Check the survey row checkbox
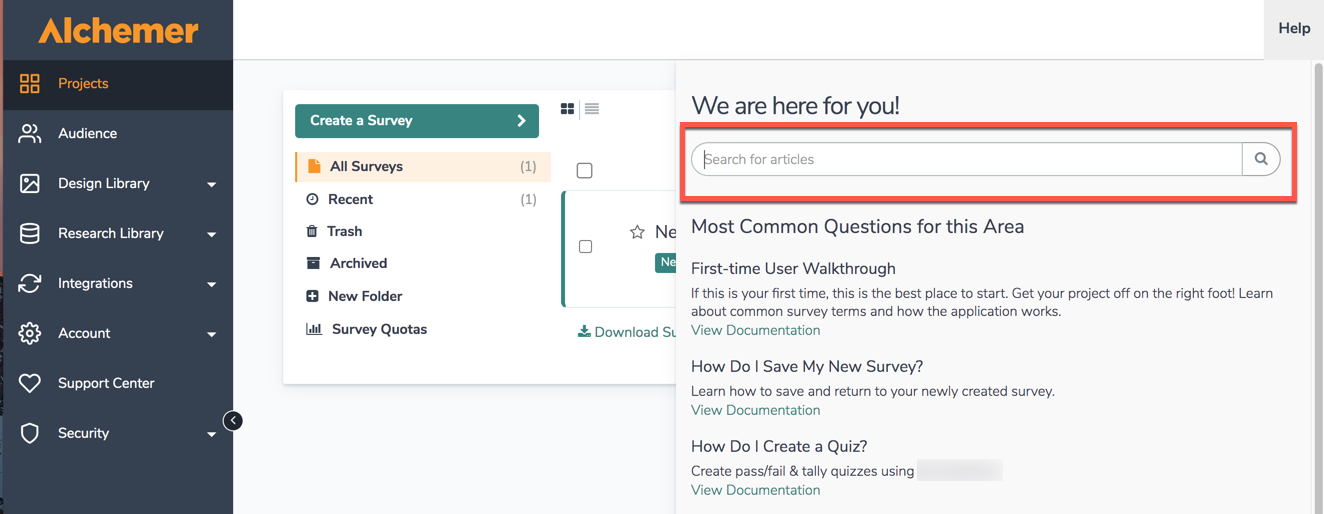This screenshot has height=514, width=1324. click(x=586, y=246)
